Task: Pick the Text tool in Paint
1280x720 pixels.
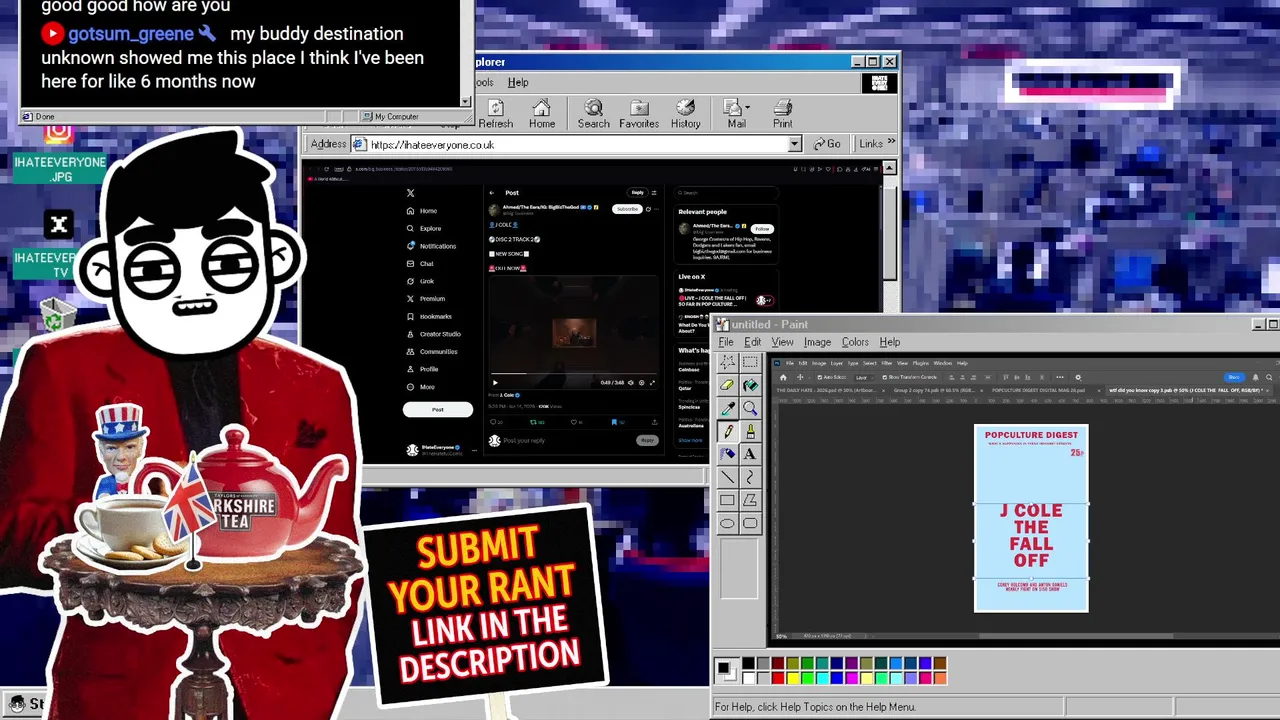Action: pos(750,454)
